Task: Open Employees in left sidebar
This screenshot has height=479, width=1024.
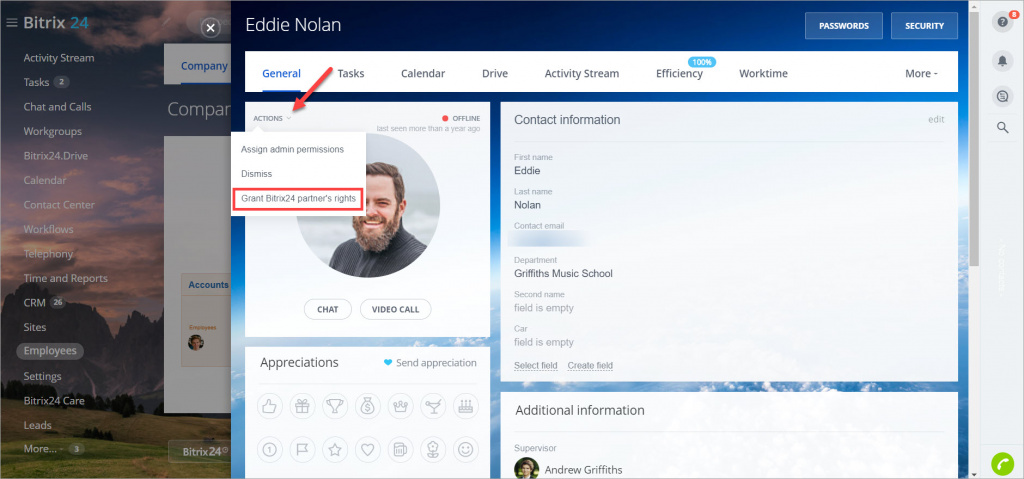Action: point(50,351)
